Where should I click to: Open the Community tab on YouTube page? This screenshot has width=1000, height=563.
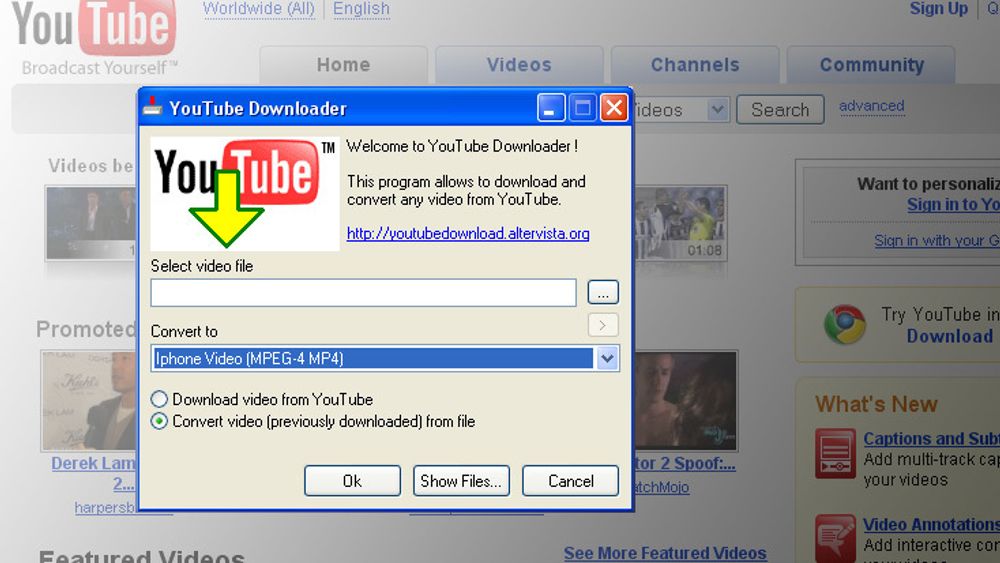(871, 65)
